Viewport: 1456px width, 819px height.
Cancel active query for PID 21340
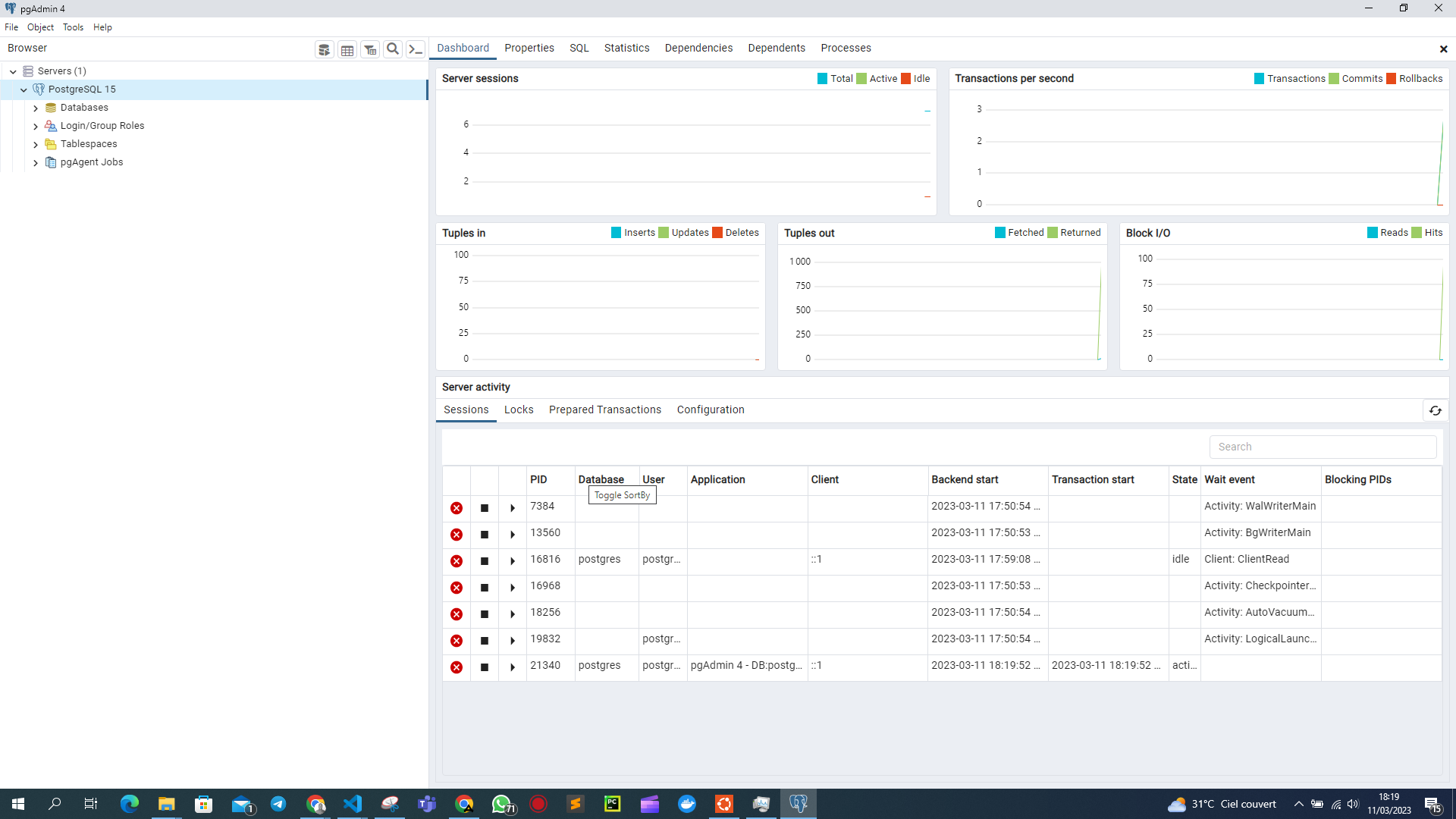point(485,667)
